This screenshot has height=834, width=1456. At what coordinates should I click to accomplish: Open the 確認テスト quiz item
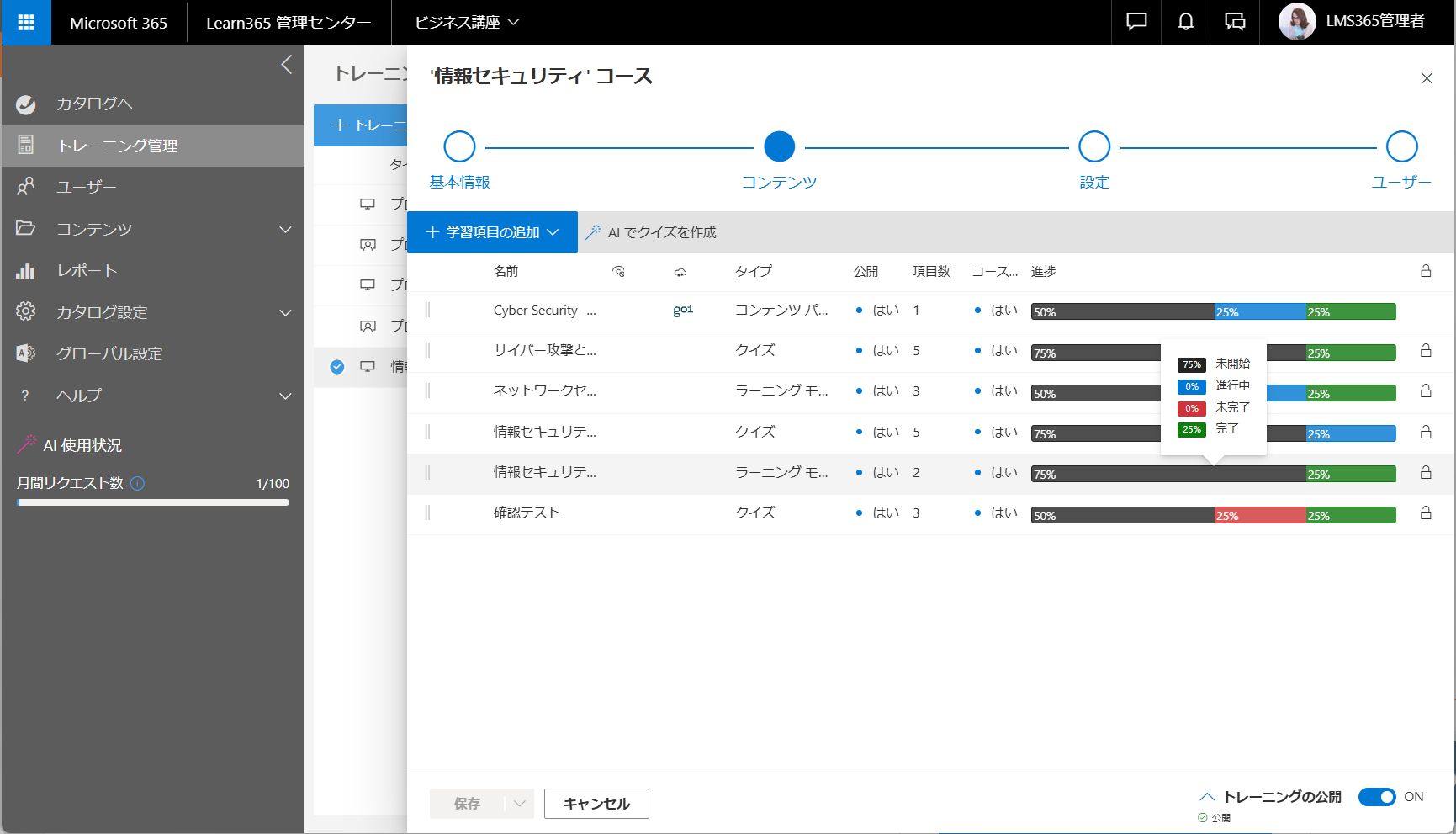pyautogui.click(x=527, y=513)
